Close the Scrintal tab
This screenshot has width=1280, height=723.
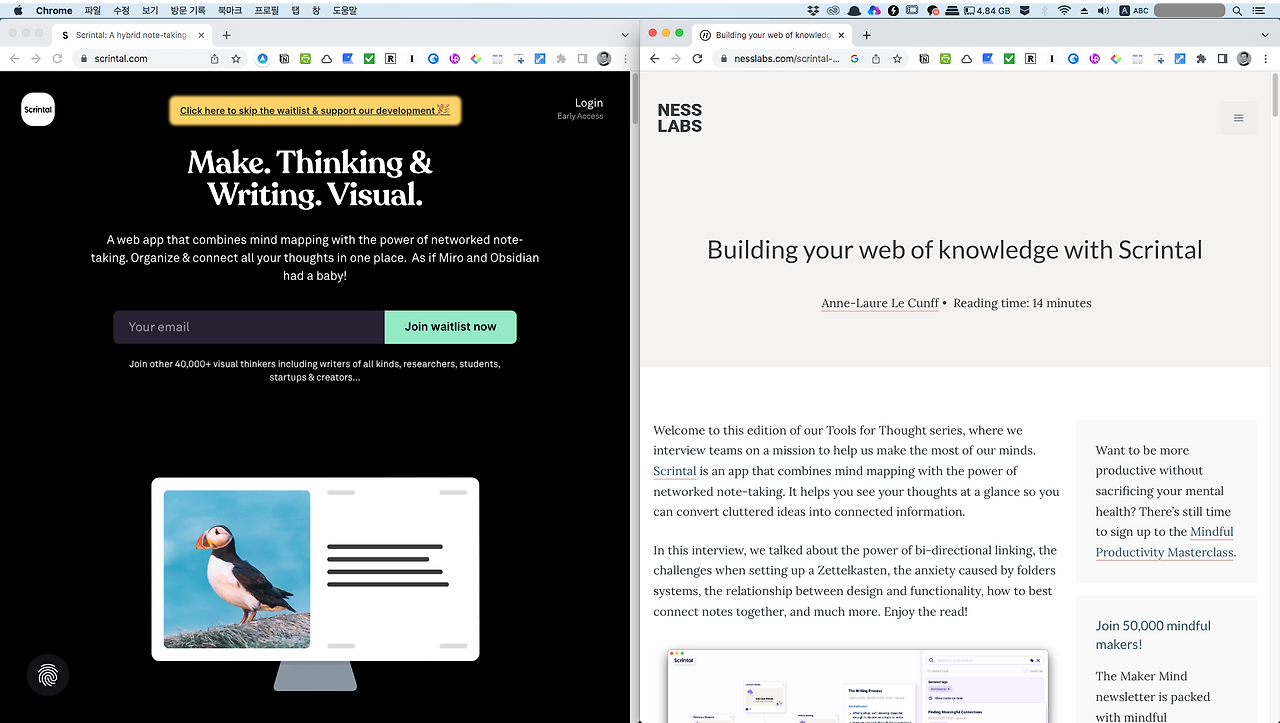click(x=201, y=35)
